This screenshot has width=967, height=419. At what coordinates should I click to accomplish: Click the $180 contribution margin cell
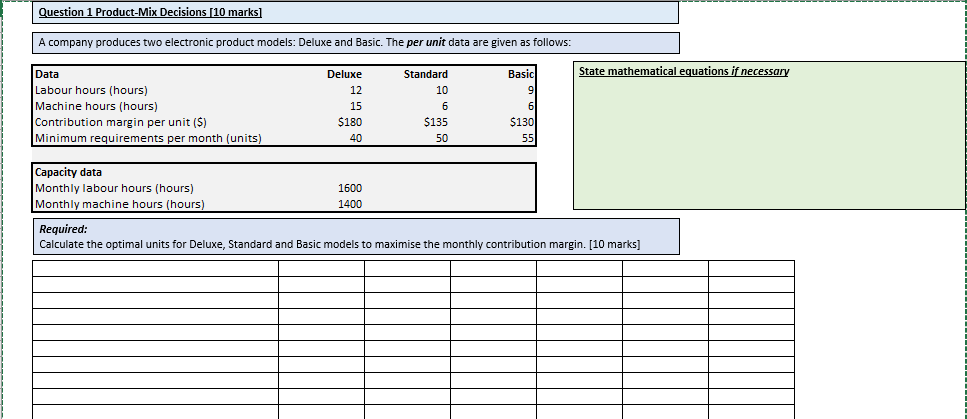(350, 122)
